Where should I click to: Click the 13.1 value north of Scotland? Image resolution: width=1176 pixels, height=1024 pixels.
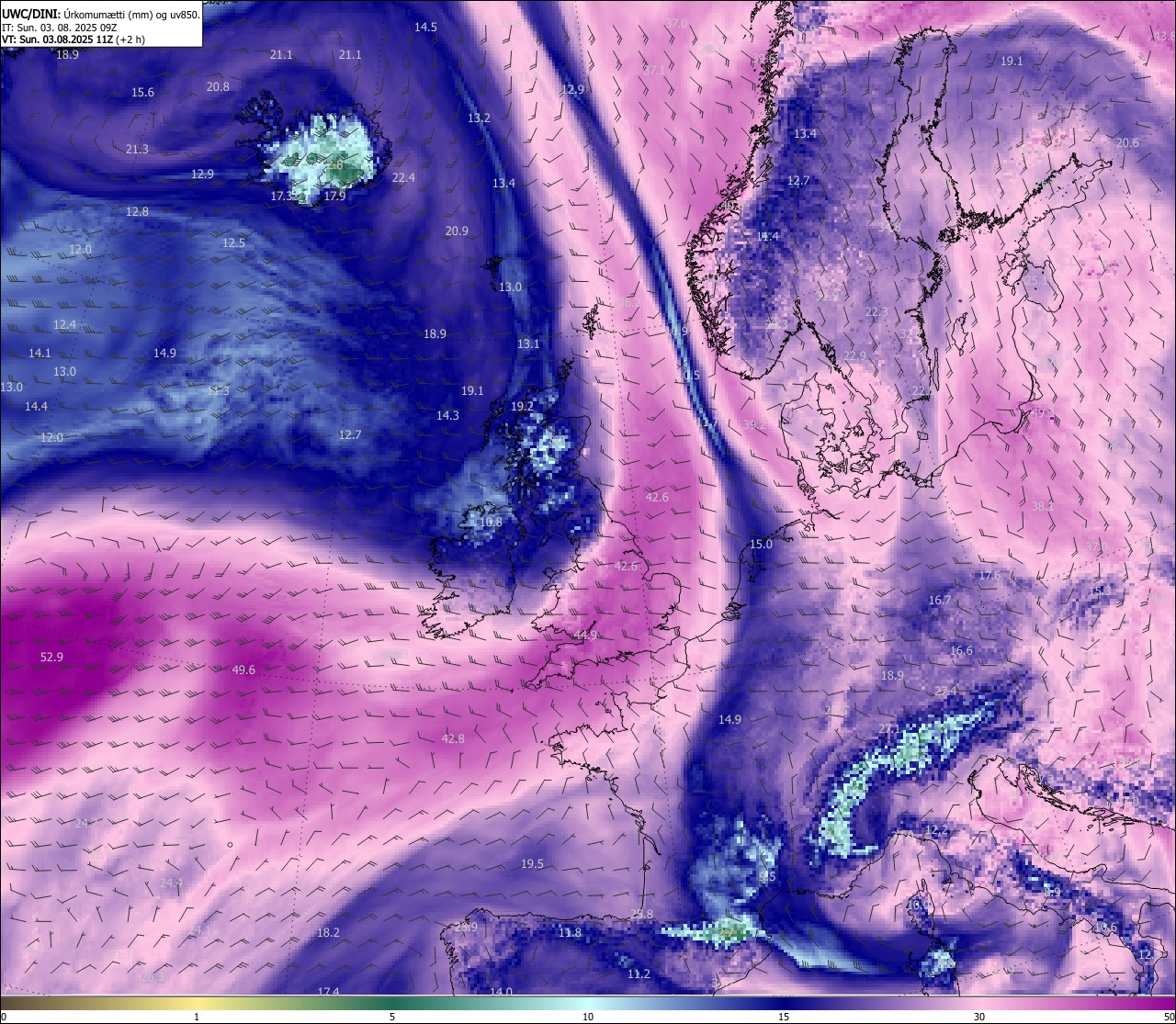point(528,343)
